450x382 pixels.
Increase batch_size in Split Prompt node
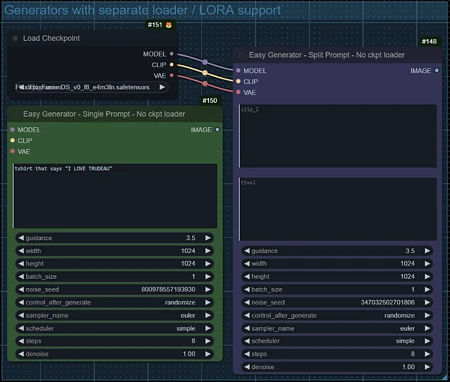click(427, 289)
